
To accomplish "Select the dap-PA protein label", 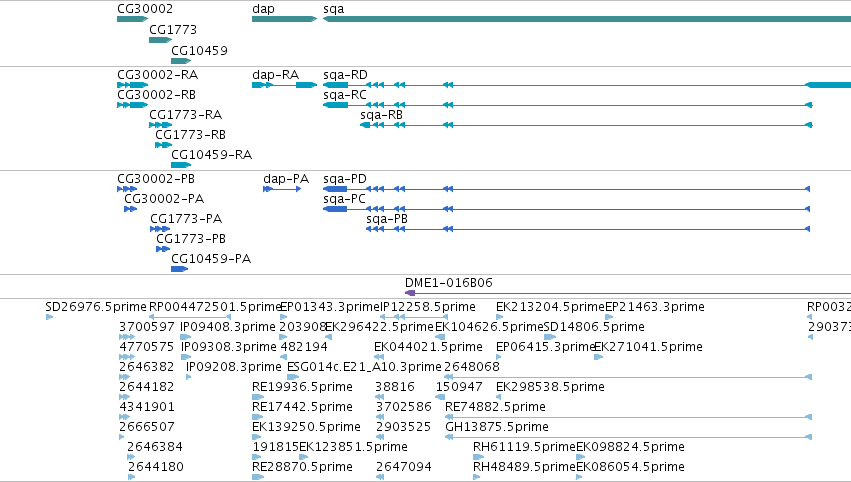I will (x=286, y=179).
